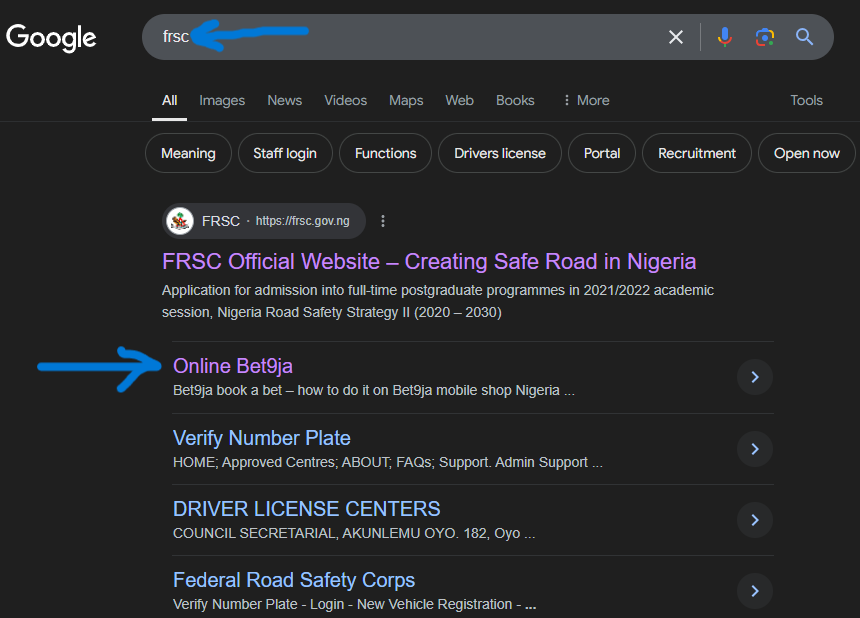Switch to the Web tab
860x618 pixels.
460,100
